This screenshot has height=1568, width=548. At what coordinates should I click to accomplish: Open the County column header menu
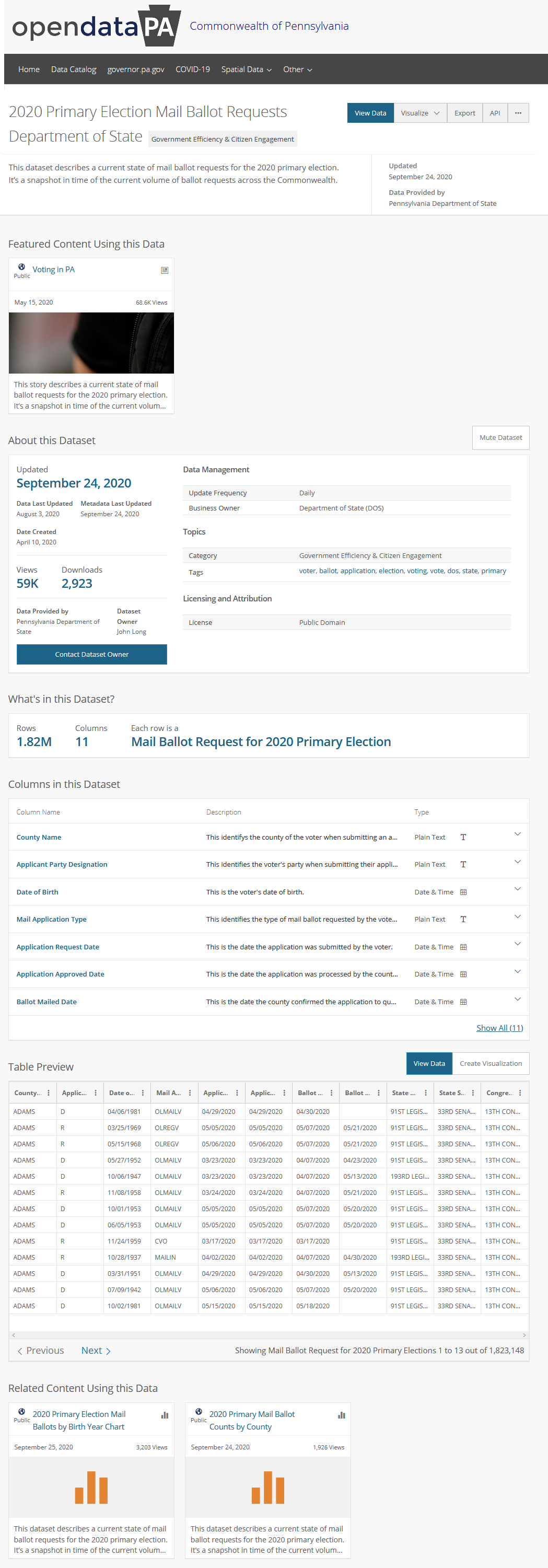point(49,1093)
